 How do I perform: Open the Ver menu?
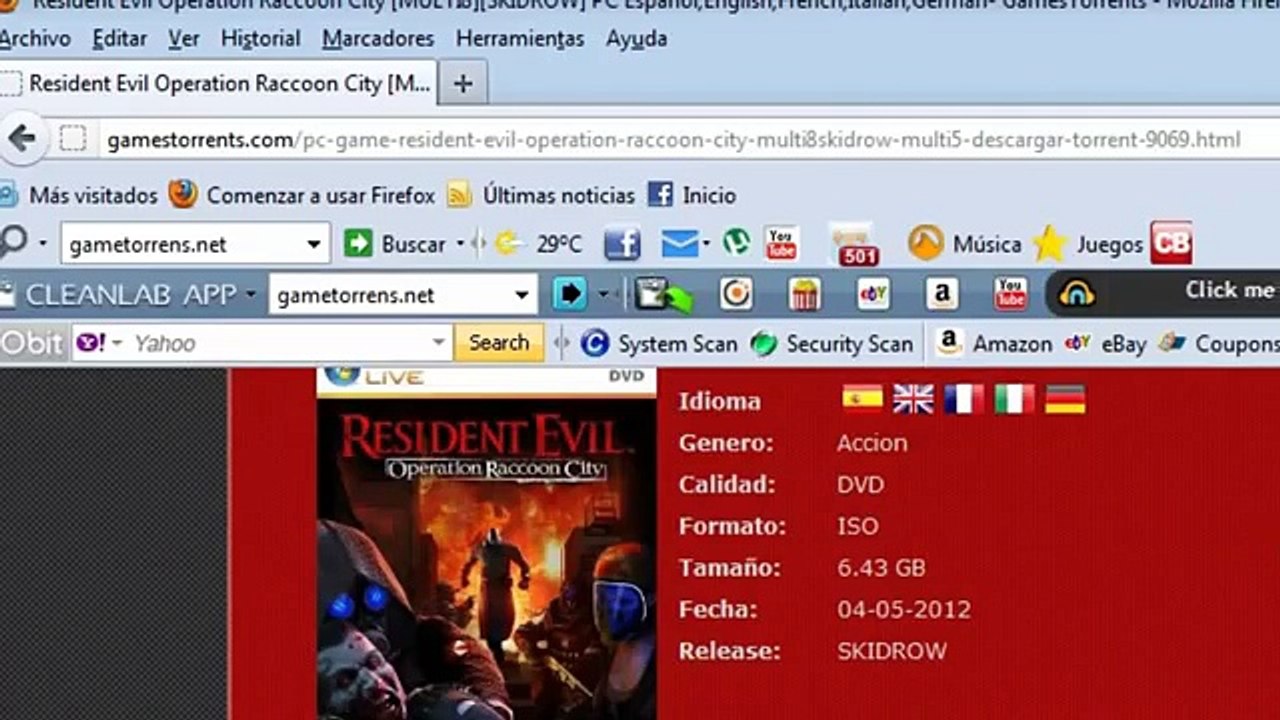pos(184,39)
